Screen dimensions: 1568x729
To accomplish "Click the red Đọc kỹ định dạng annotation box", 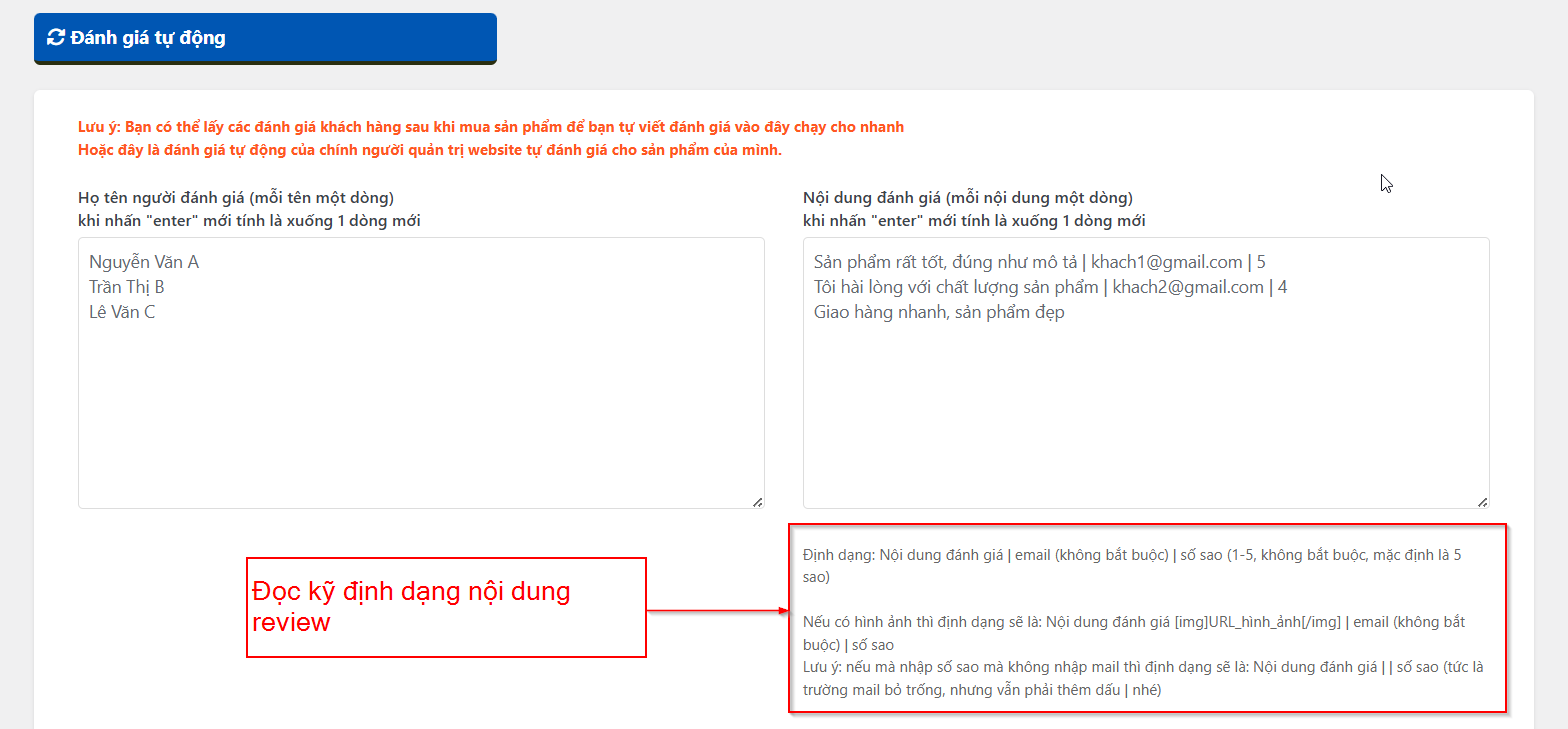I will pos(446,607).
